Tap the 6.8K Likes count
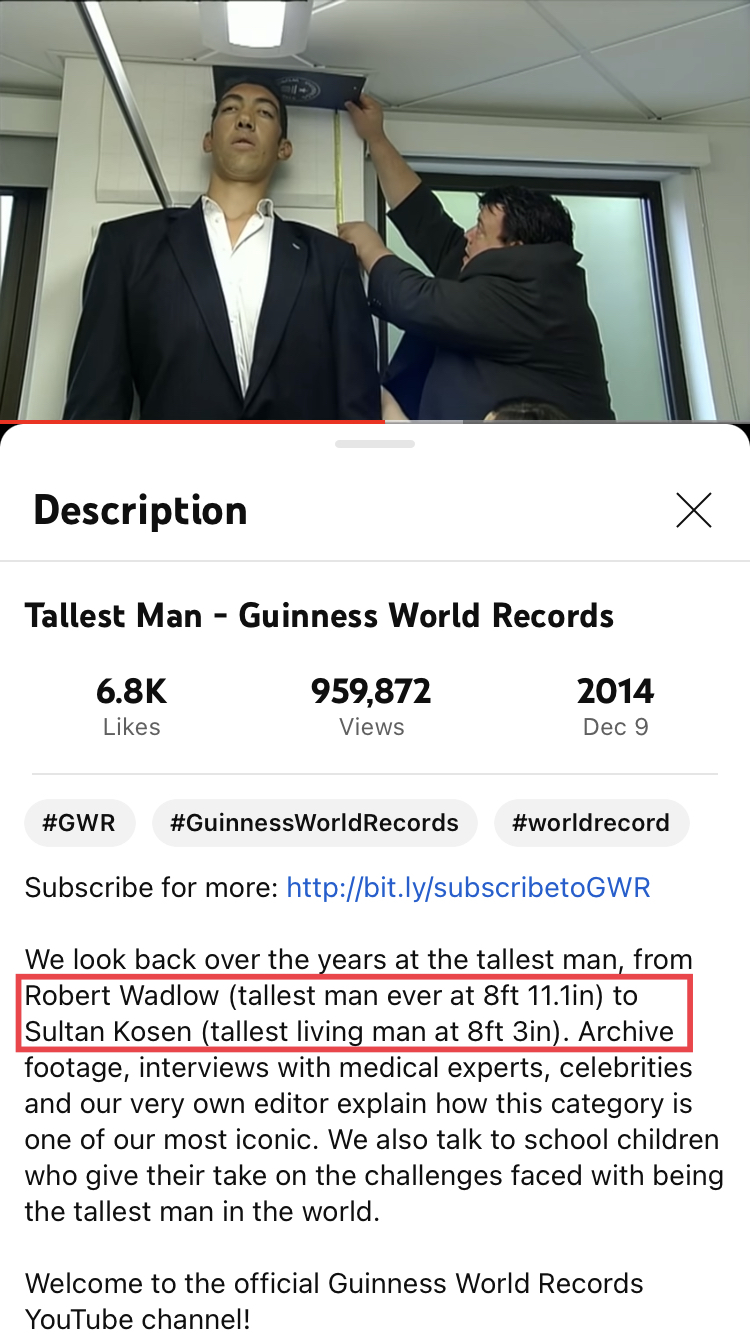750x1334 pixels. coord(131,706)
